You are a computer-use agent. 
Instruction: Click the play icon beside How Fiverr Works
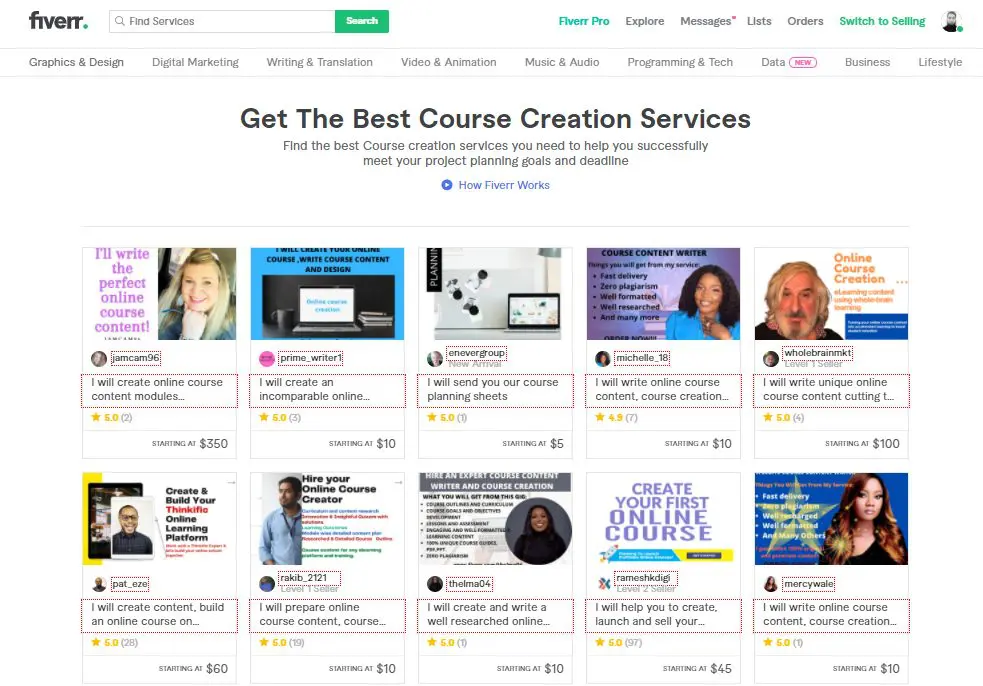tap(446, 185)
